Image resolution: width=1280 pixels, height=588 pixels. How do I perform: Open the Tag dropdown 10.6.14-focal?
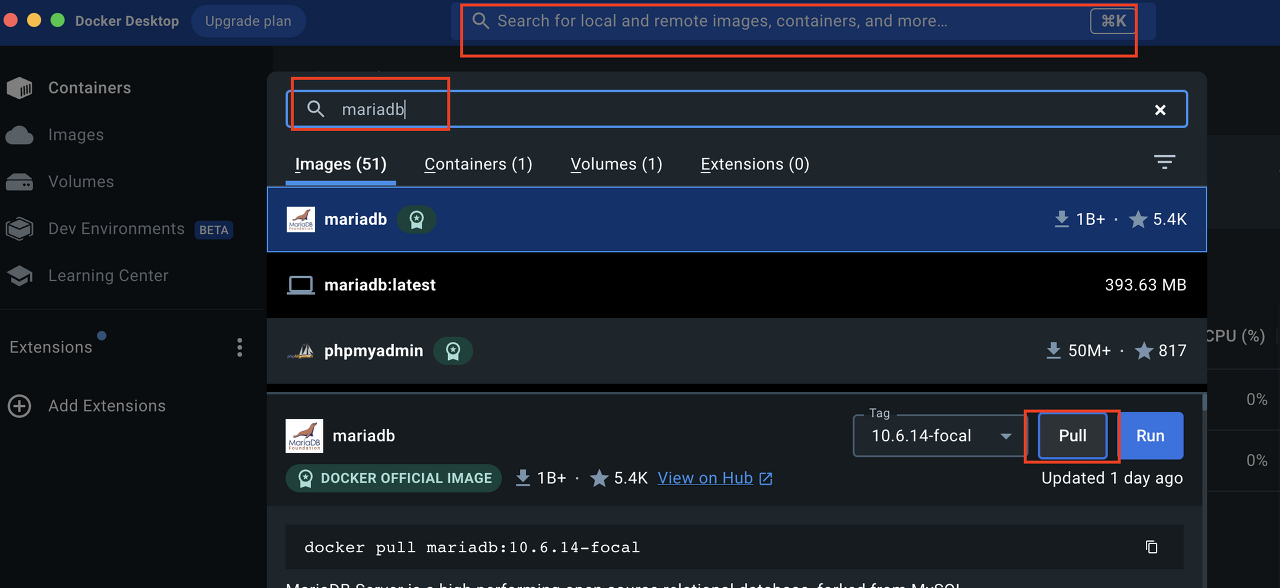coord(939,436)
